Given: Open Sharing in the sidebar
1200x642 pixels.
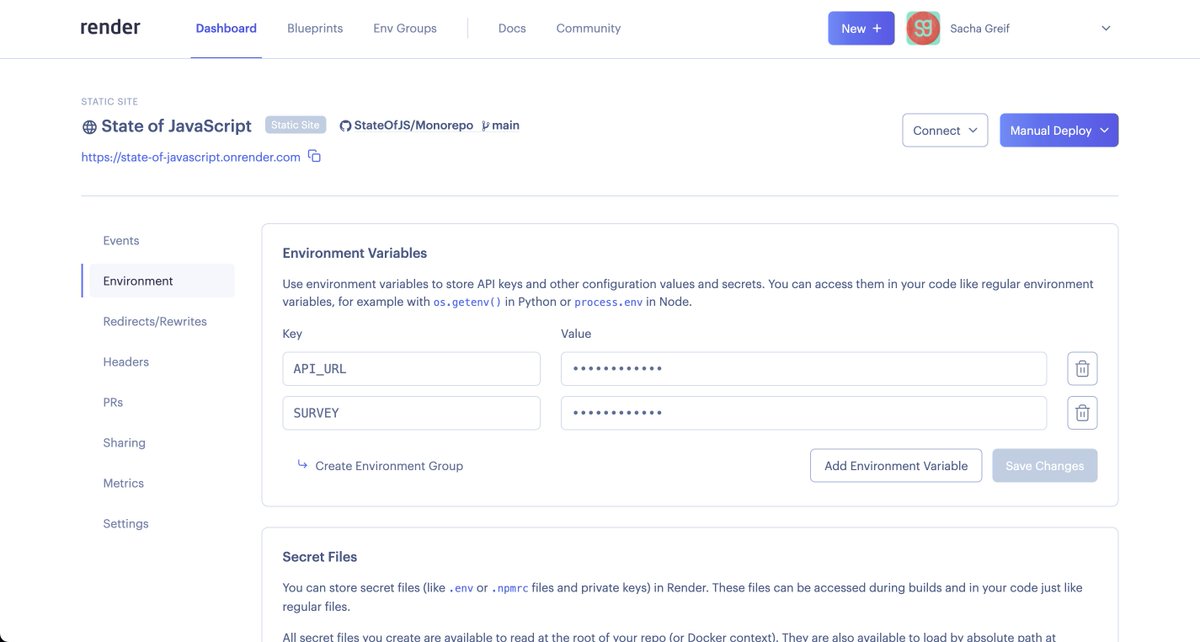Looking at the screenshot, I should tap(124, 443).
